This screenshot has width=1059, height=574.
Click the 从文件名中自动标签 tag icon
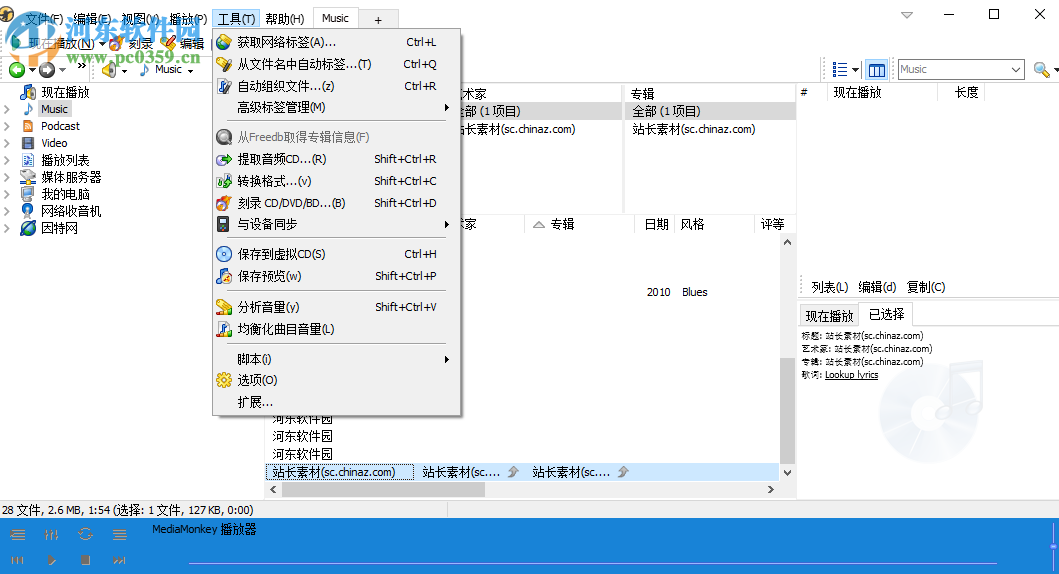(x=224, y=64)
